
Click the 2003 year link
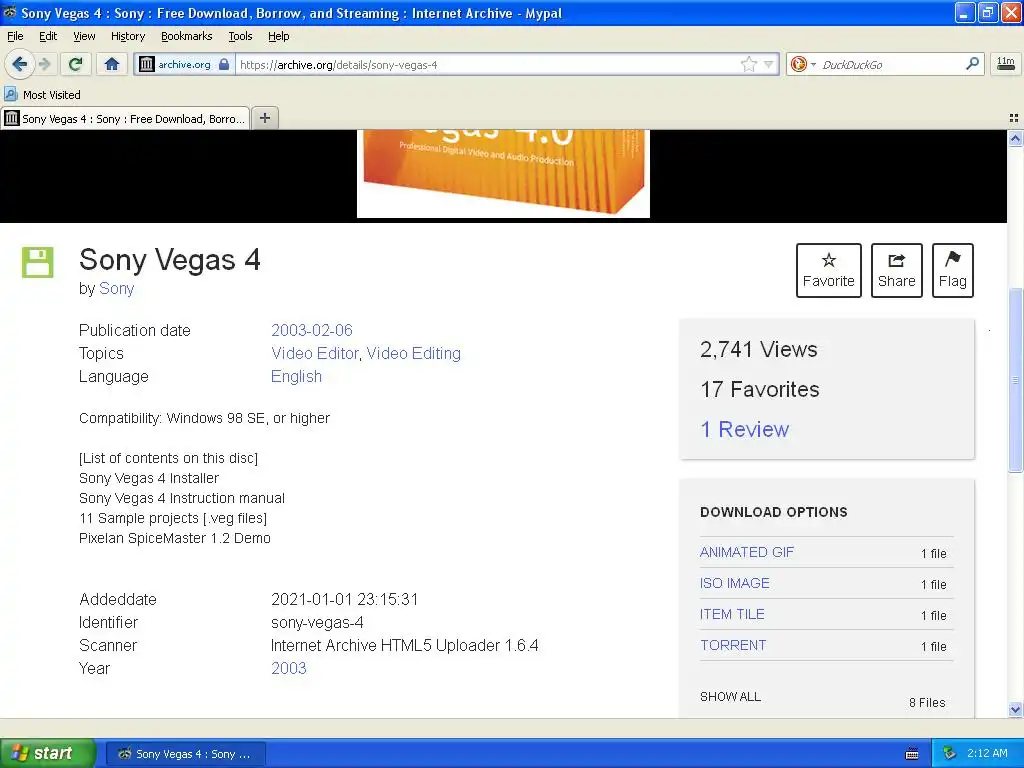[x=289, y=668]
